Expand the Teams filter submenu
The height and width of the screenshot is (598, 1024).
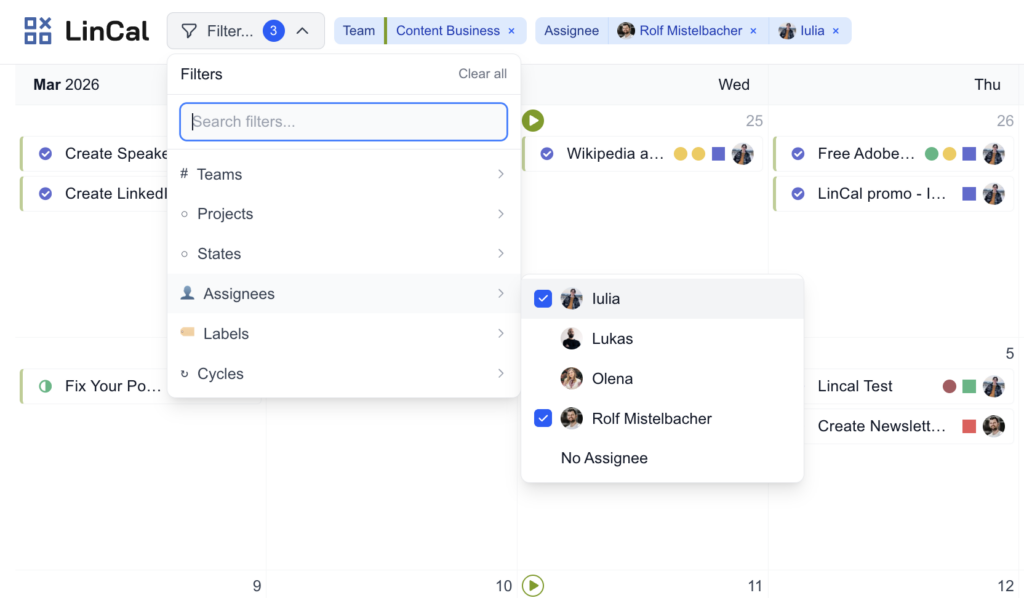[x=343, y=174]
